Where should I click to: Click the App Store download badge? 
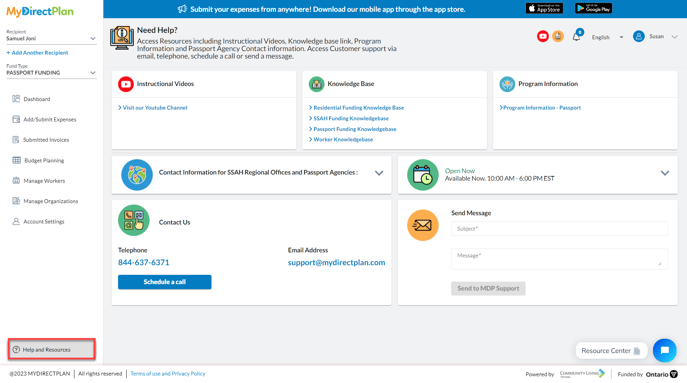click(x=544, y=8)
